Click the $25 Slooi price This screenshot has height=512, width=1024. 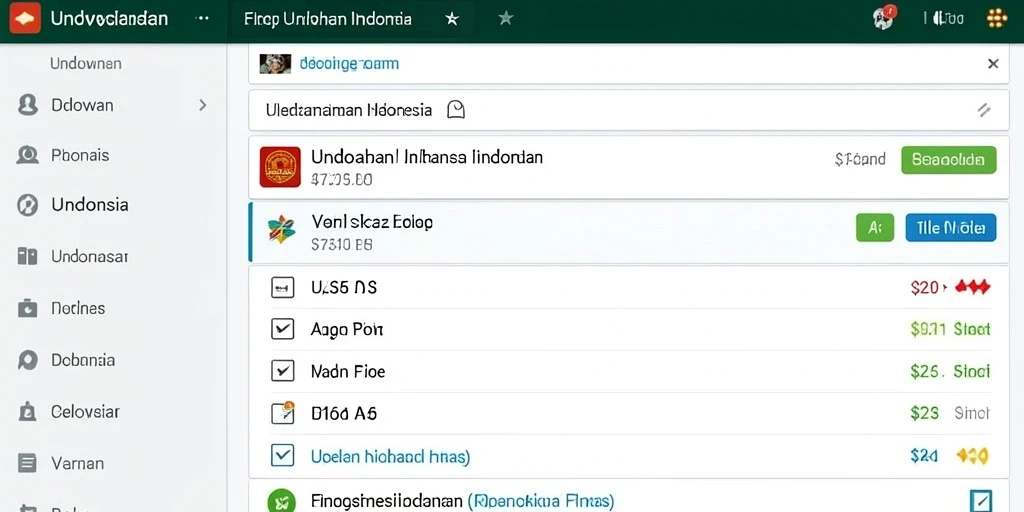(950, 372)
